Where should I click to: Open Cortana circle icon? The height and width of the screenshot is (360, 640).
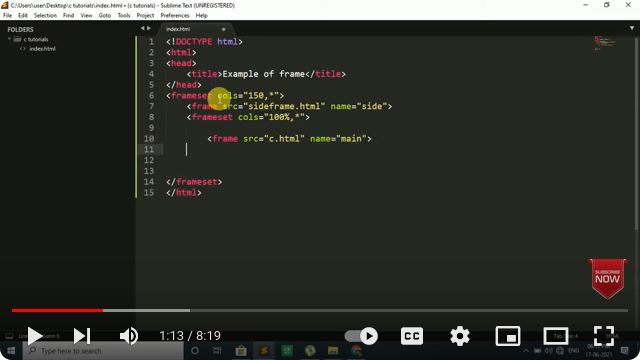click(x=195, y=351)
